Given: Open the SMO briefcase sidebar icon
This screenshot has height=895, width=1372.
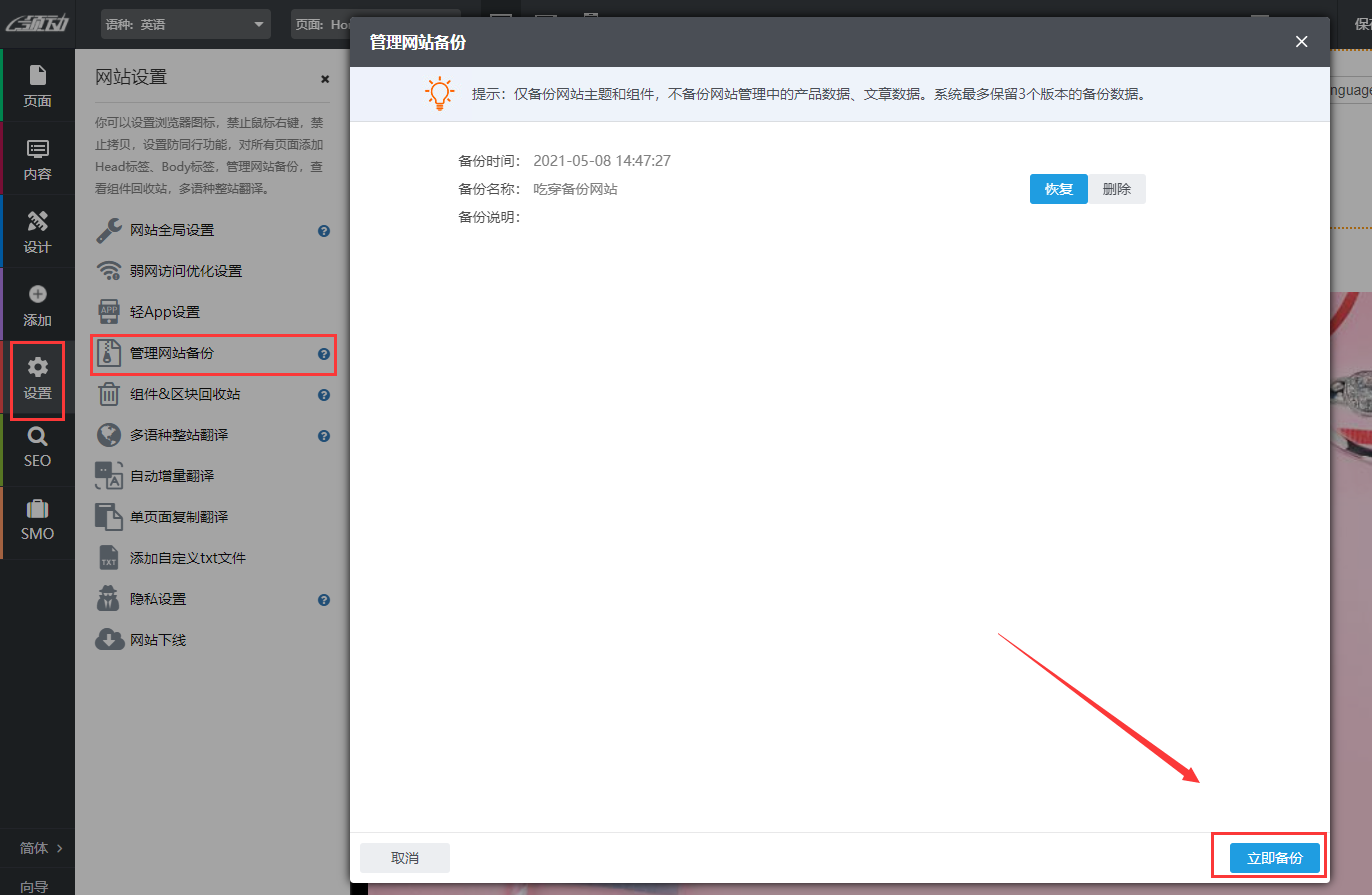Looking at the screenshot, I should pyautogui.click(x=37, y=520).
